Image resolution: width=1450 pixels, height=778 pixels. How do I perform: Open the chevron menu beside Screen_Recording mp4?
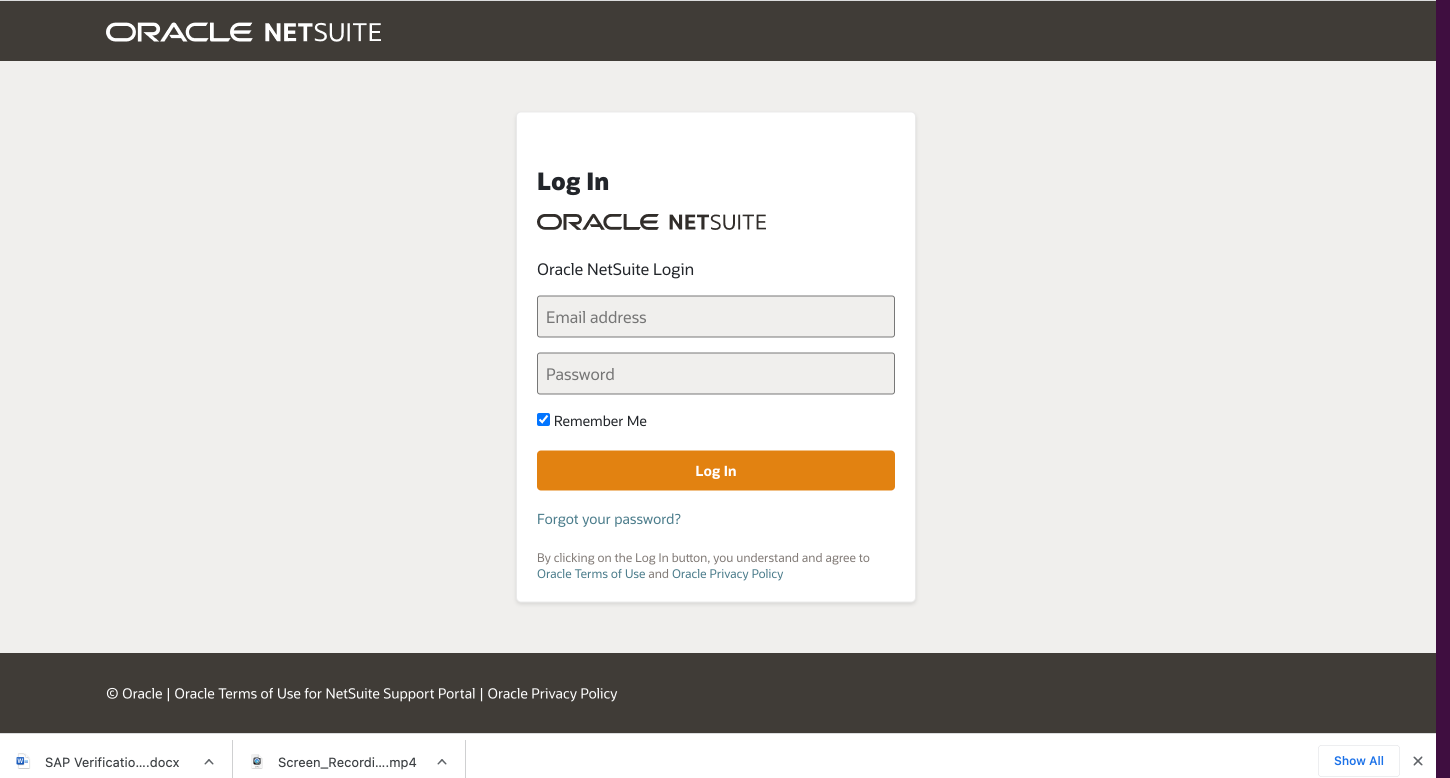click(x=442, y=761)
